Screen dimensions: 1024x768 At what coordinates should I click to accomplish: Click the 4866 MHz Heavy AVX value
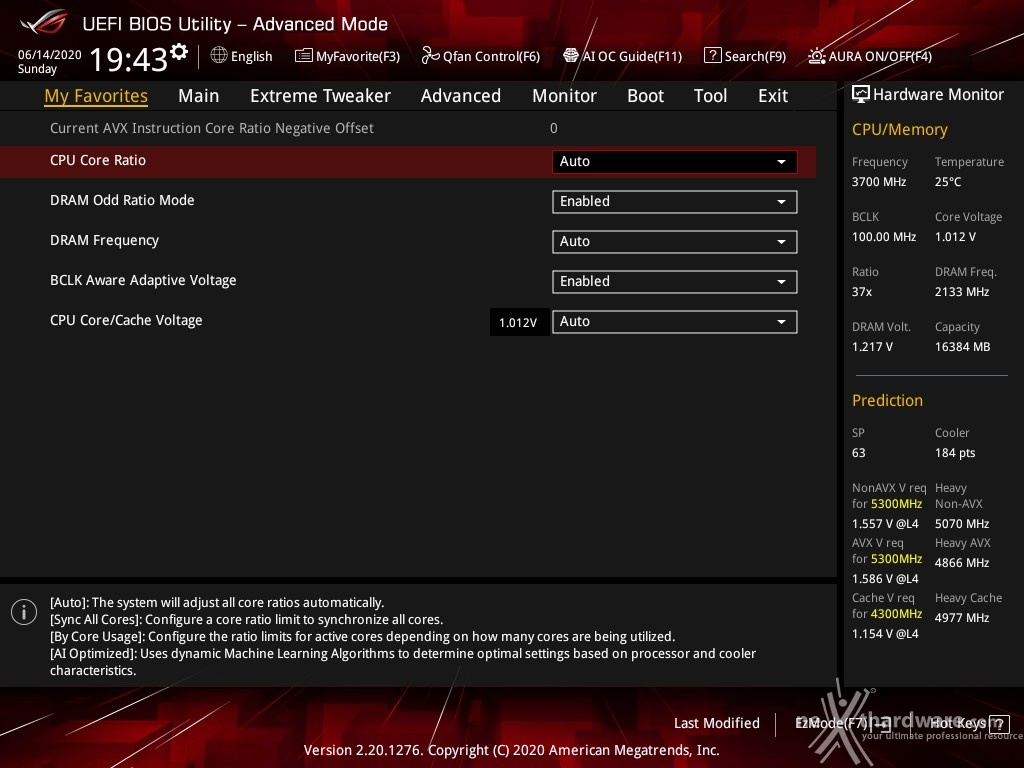(962, 563)
